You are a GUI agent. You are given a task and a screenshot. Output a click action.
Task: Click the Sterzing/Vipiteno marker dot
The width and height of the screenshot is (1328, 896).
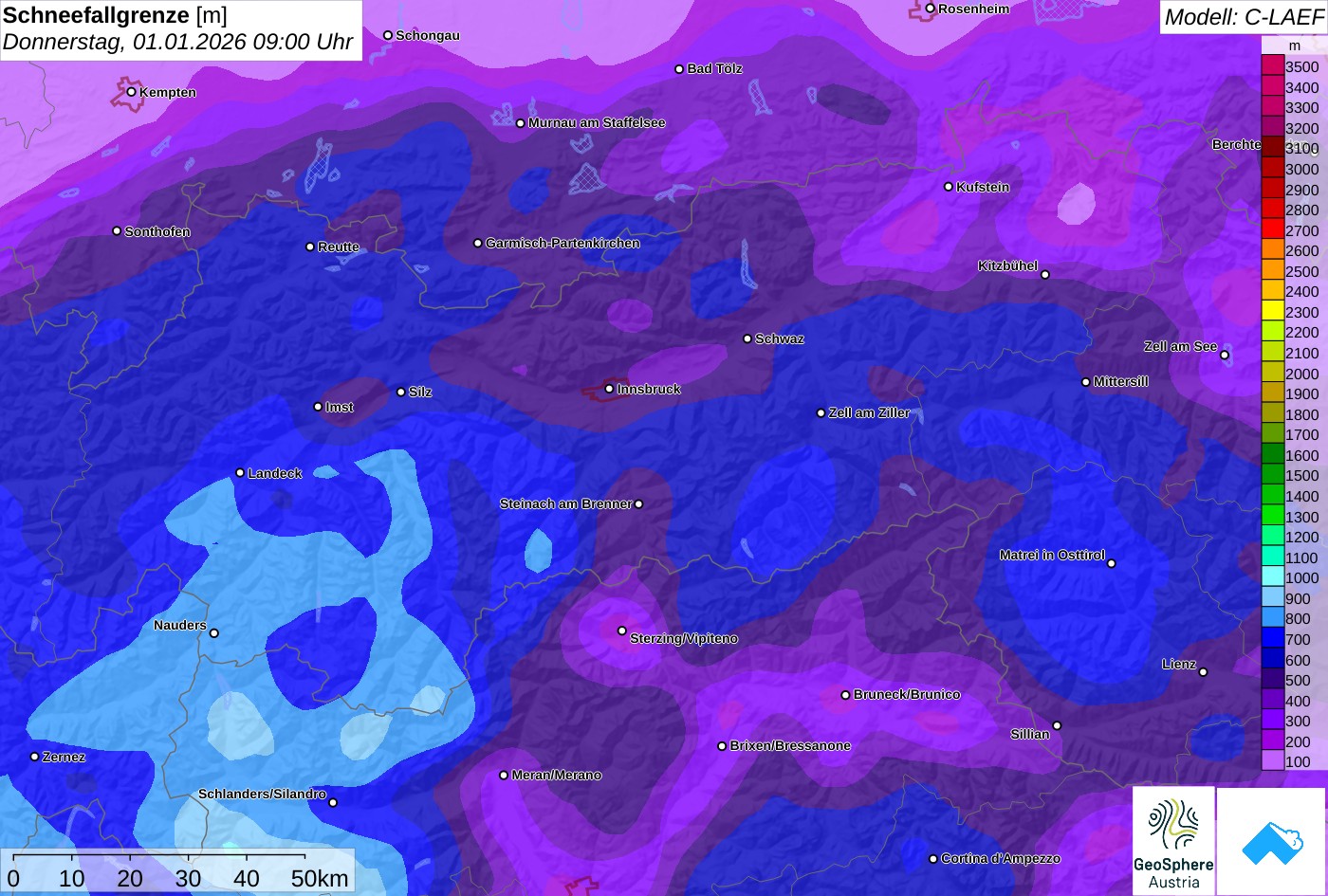tap(622, 631)
